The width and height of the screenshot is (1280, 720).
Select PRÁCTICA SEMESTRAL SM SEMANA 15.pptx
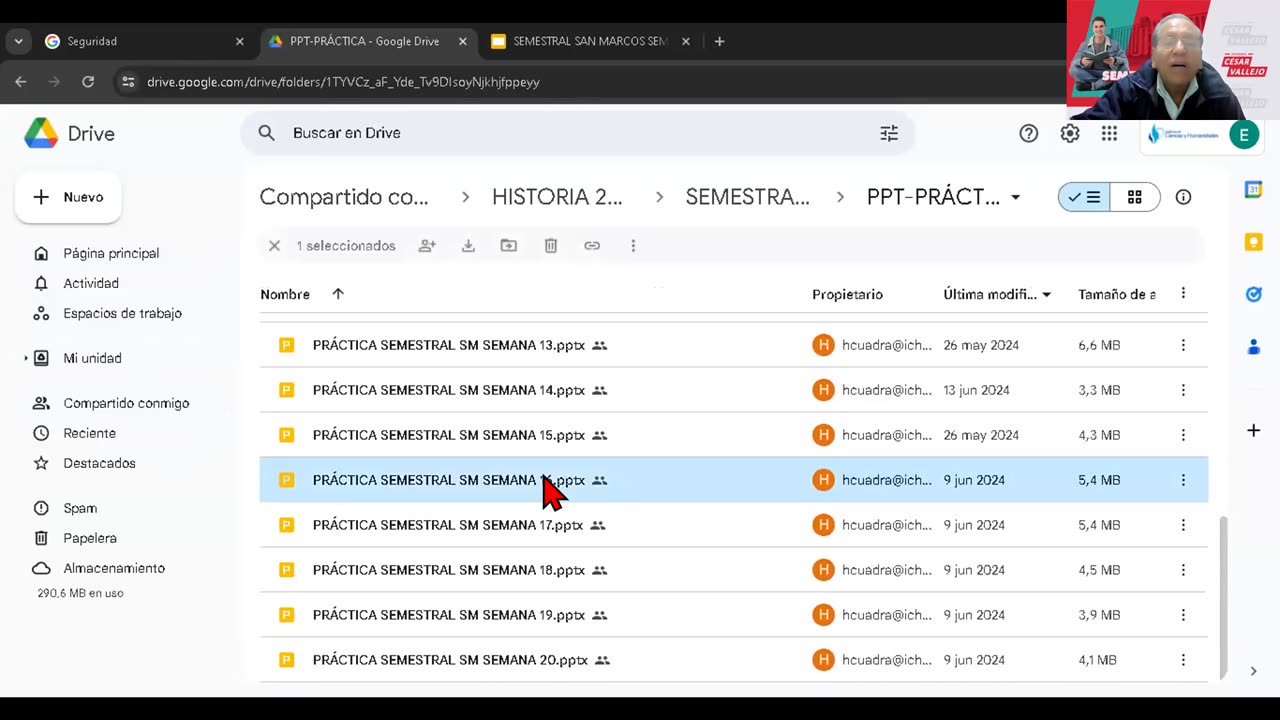pyautogui.click(x=734, y=435)
